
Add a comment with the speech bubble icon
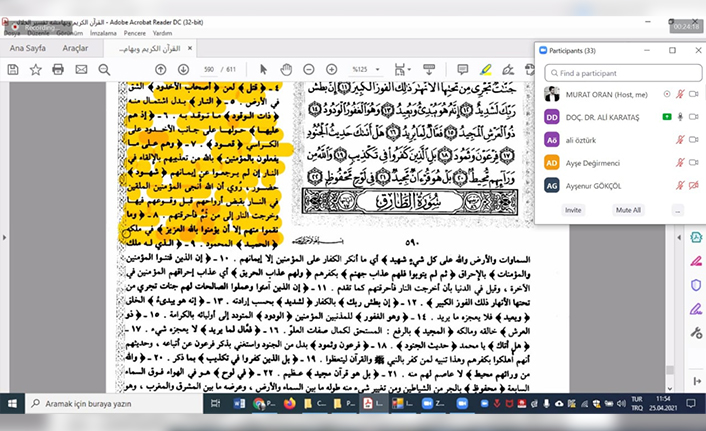click(462, 69)
